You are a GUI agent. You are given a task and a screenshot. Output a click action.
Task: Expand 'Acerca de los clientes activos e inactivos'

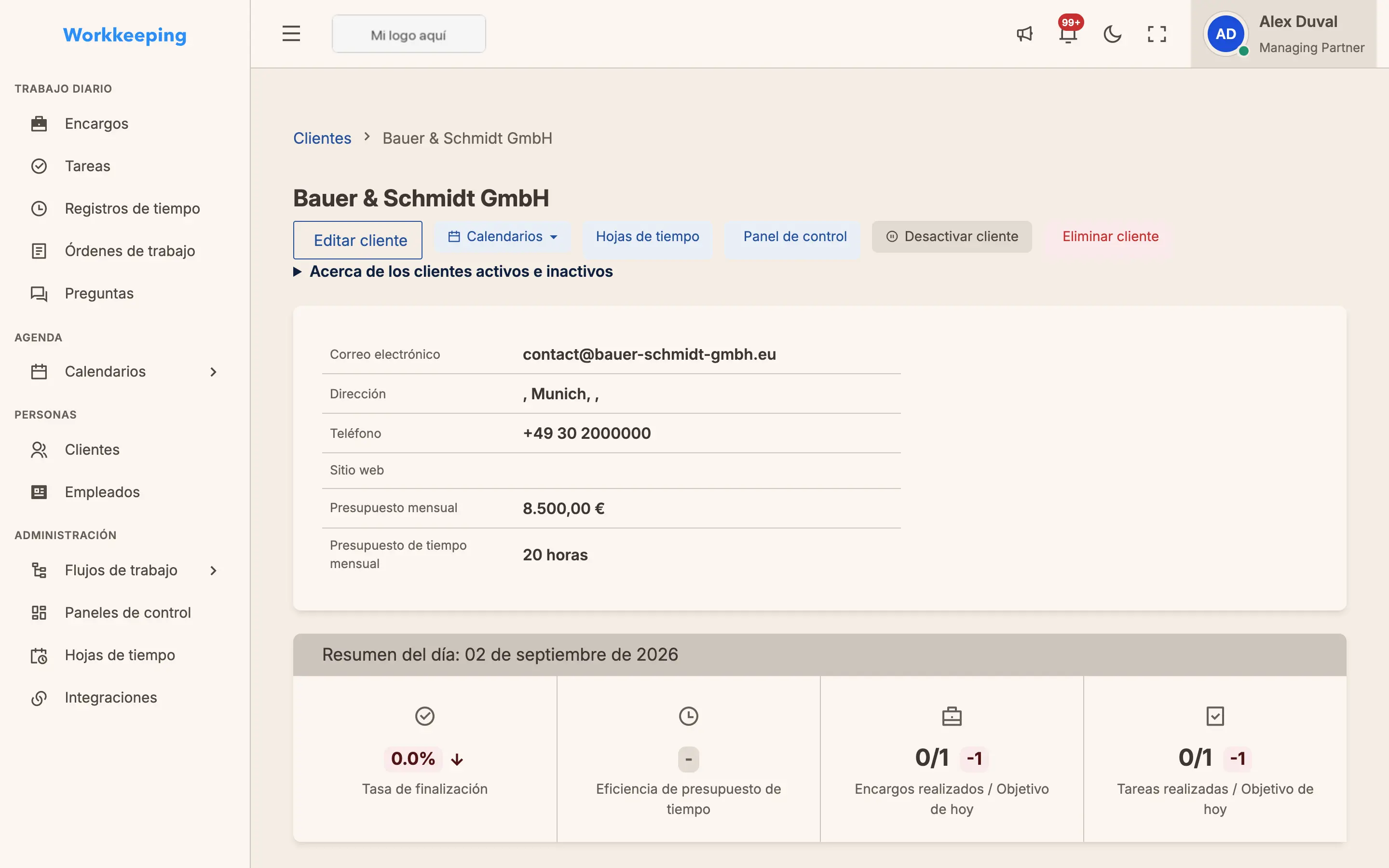point(453,271)
